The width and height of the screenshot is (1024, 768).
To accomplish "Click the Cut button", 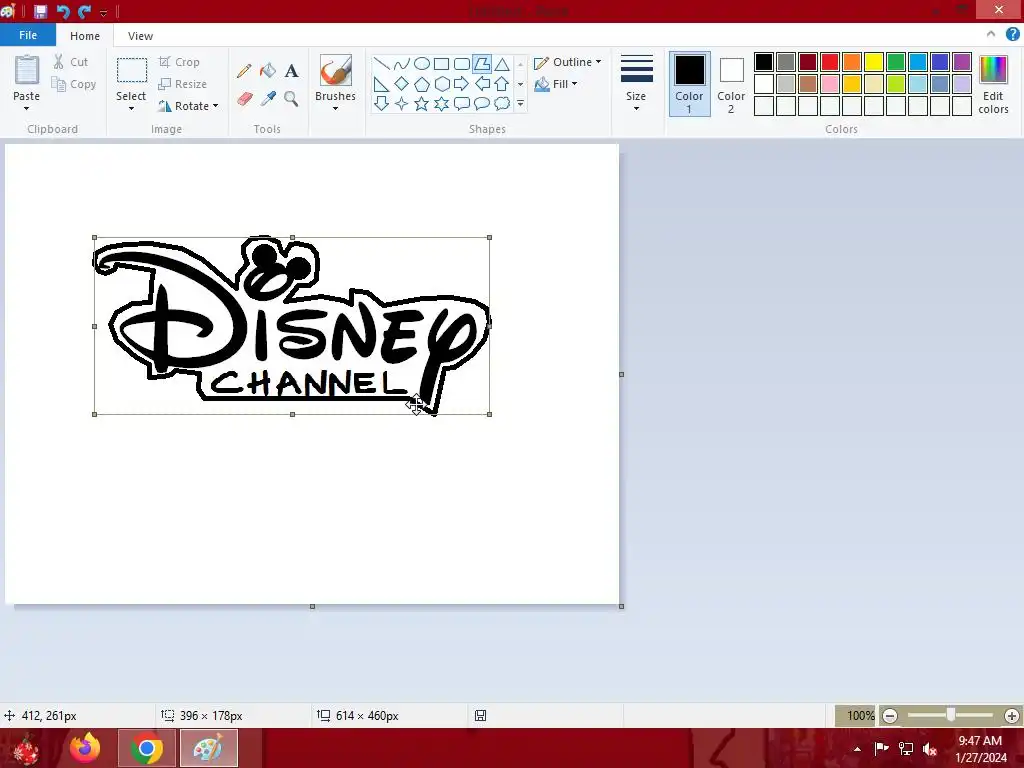I will tap(71, 62).
